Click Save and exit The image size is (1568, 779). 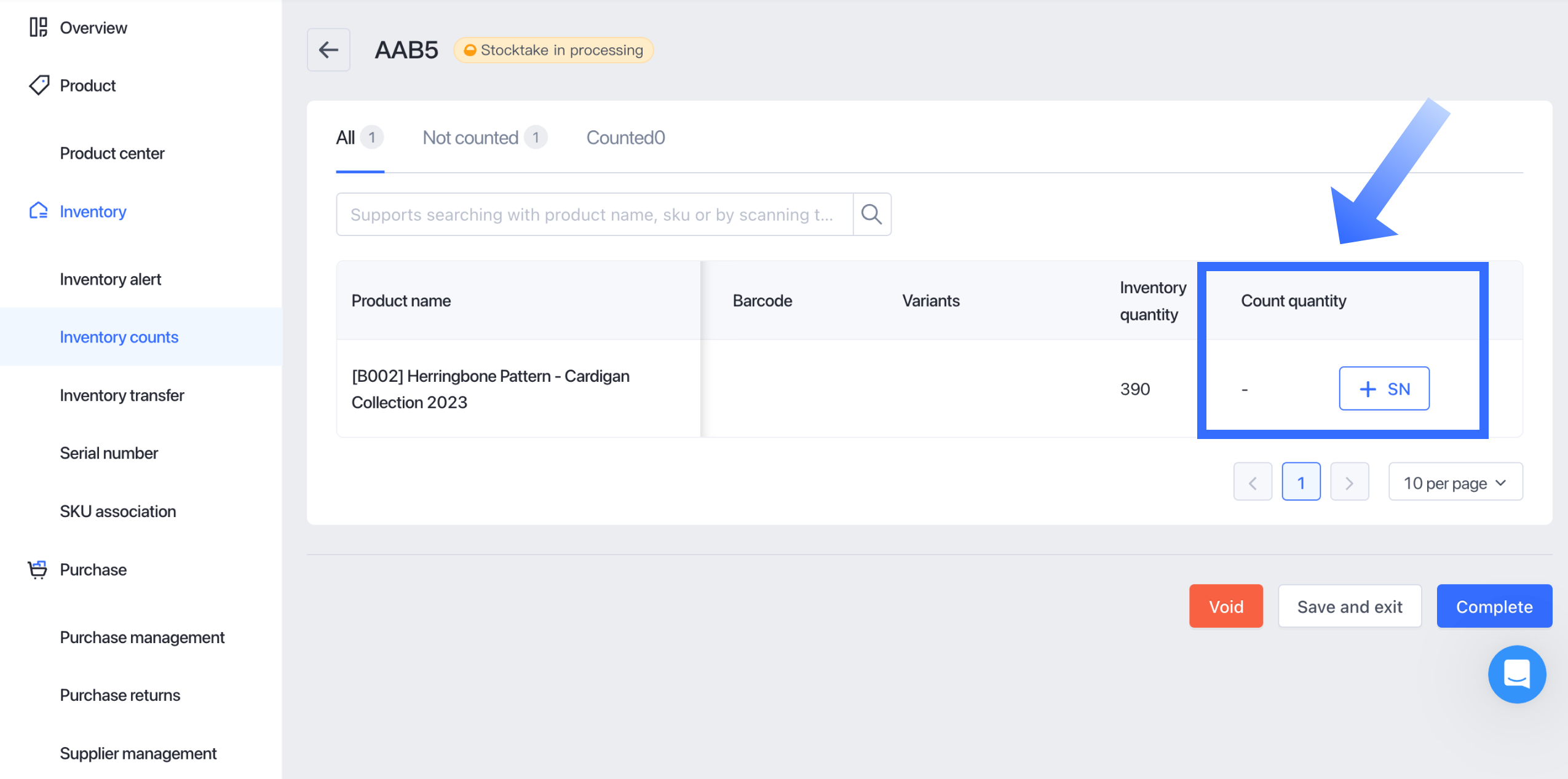(x=1349, y=606)
